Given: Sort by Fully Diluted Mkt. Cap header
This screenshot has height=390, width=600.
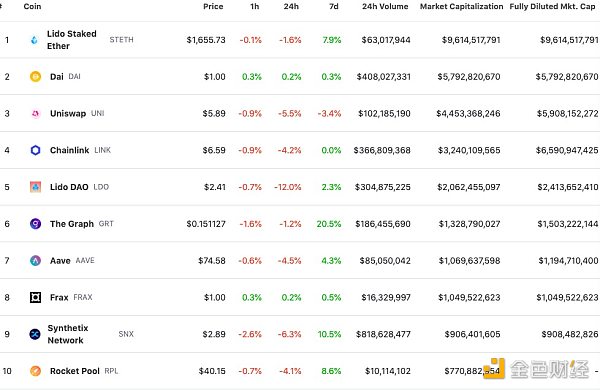Looking at the screenshot, I should point(552,7).
